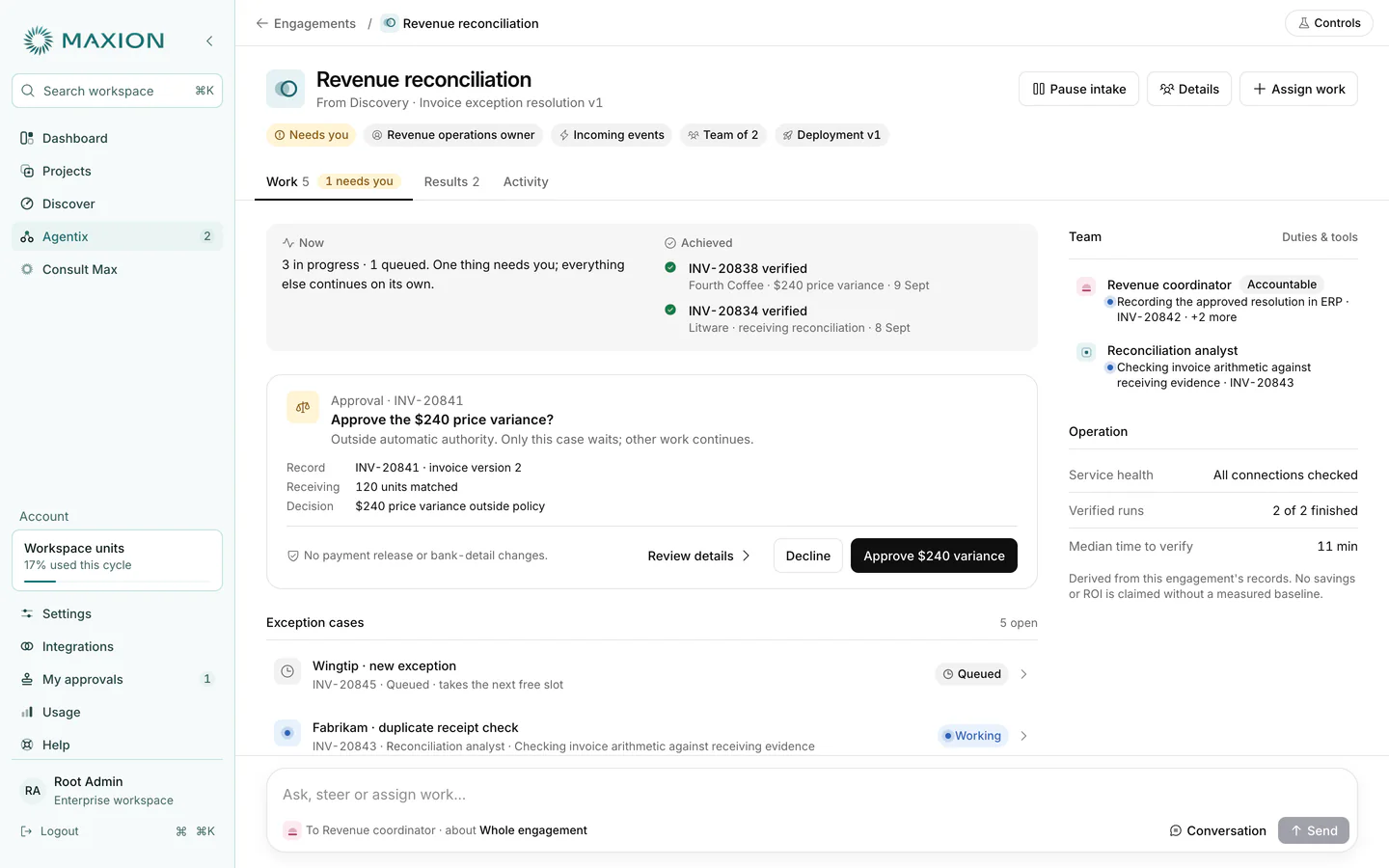Open Settings in the account menu
Screen dimensions: 1389x868
click(x=117, y=613)
